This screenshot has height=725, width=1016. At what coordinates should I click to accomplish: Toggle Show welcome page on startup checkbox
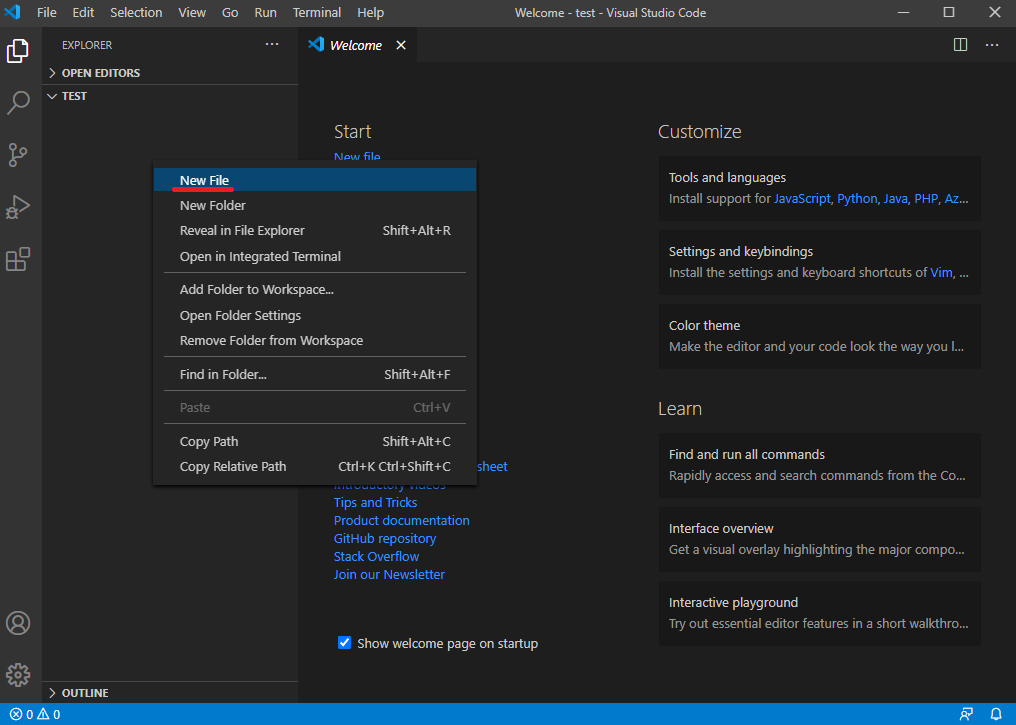tap(344, 643)
